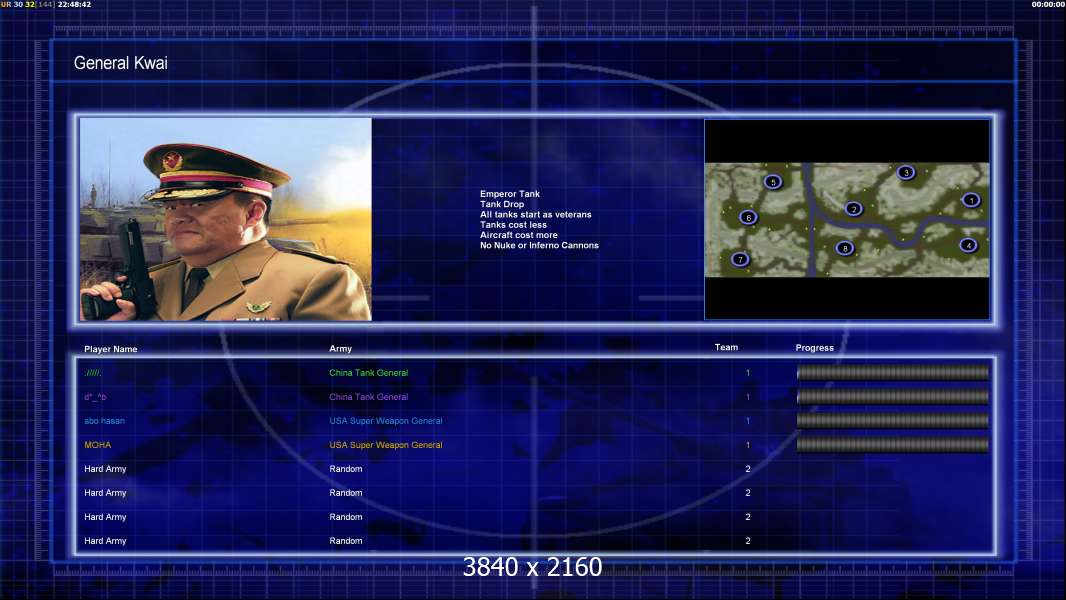Click team number in MOHA row
Viewport: 1066px width, 600px height.
(748, 445)
